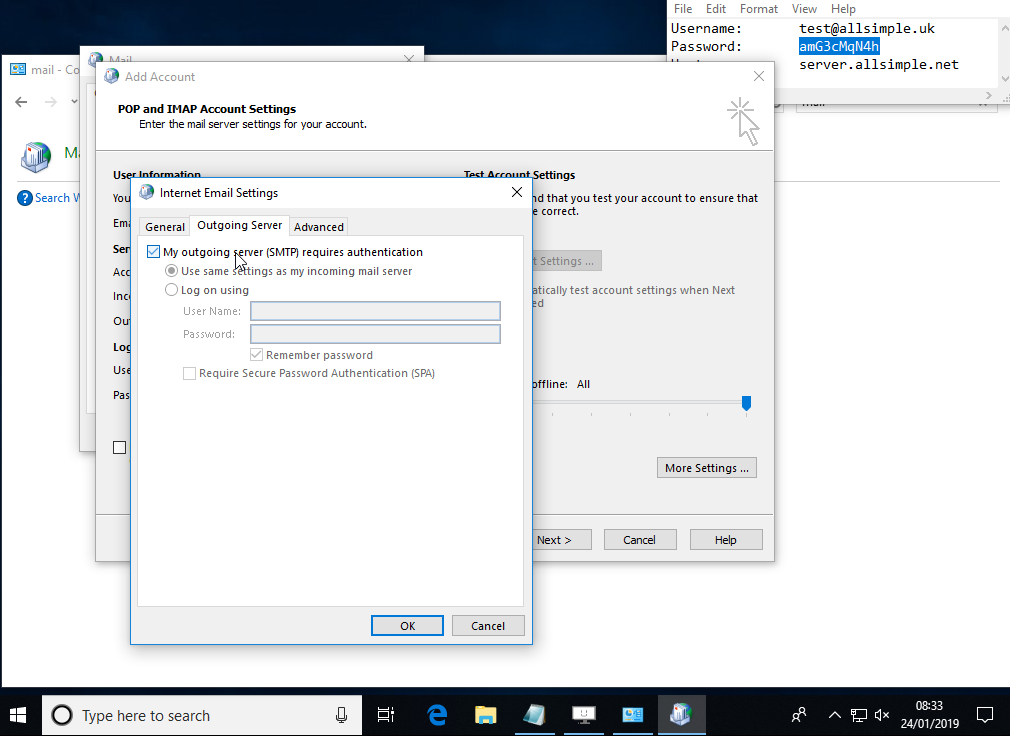The width and height of the screenshot is (1010, 736).
Task: Open Microsoft Edge from the taskbar
Action: click(x=437, y=715)
